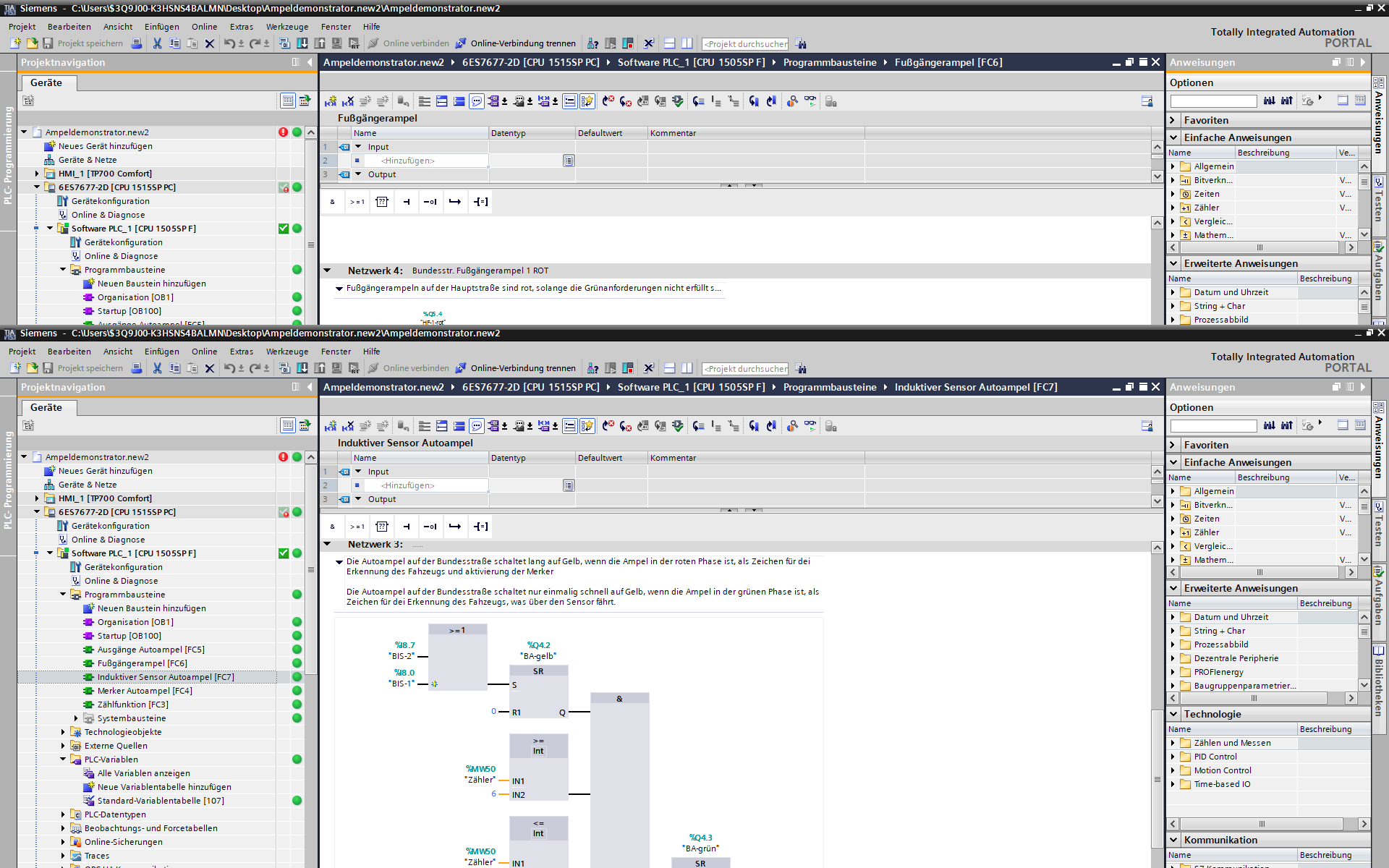Expand the Systembausteine folder
Image resolution: width=1389 pixels, height=868 pixels.
coord(76,718)
